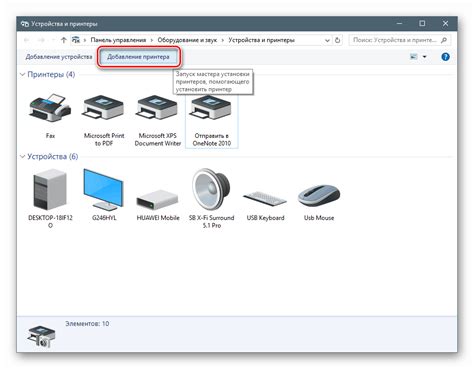The width and height of the screenshot is (474, 369).
Task: Click Добавление принтера button
Action: 138,57
